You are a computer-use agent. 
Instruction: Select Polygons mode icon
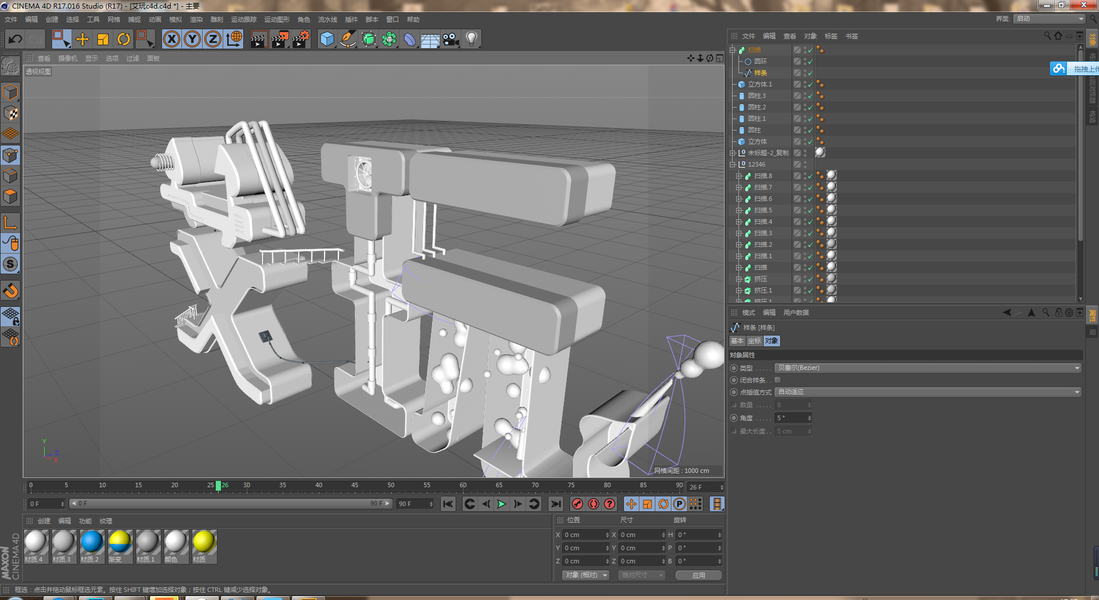click(11, 196)
